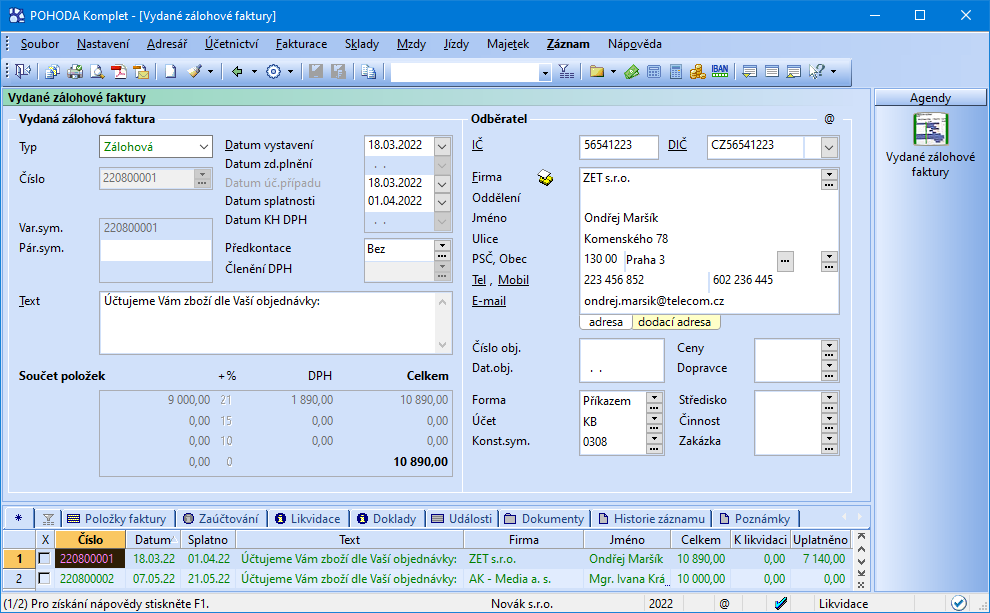Click Novák s.r.o. in the status bar
The image size is (990, 613).
tap(522, 604)
